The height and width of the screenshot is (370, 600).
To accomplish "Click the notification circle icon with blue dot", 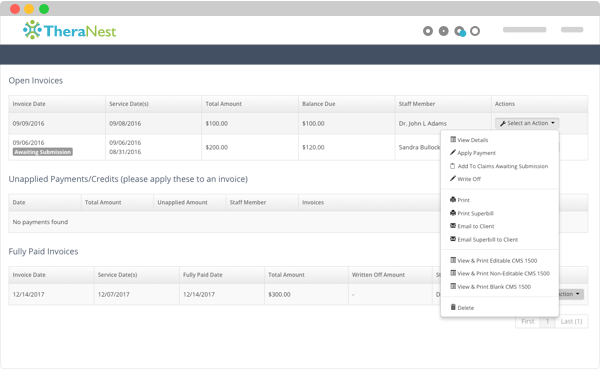I will pos(460,31).
